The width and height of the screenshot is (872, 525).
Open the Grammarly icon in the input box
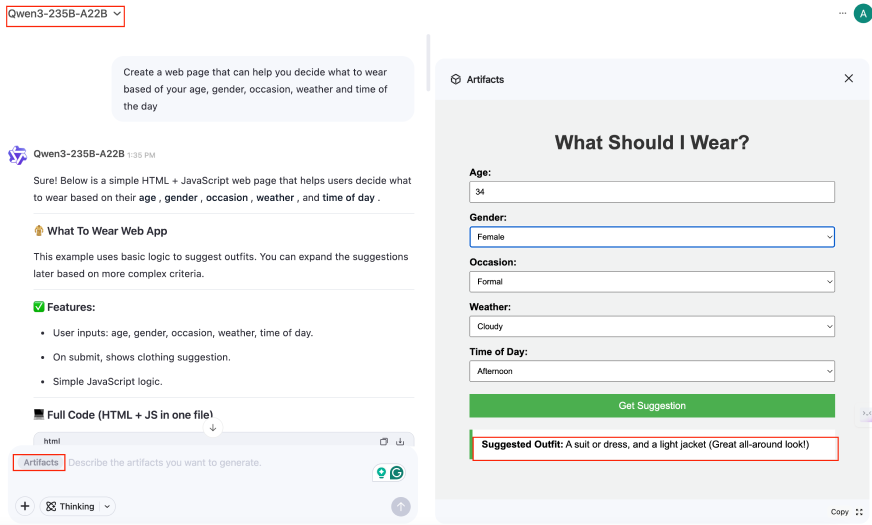[x=397, y=473]
